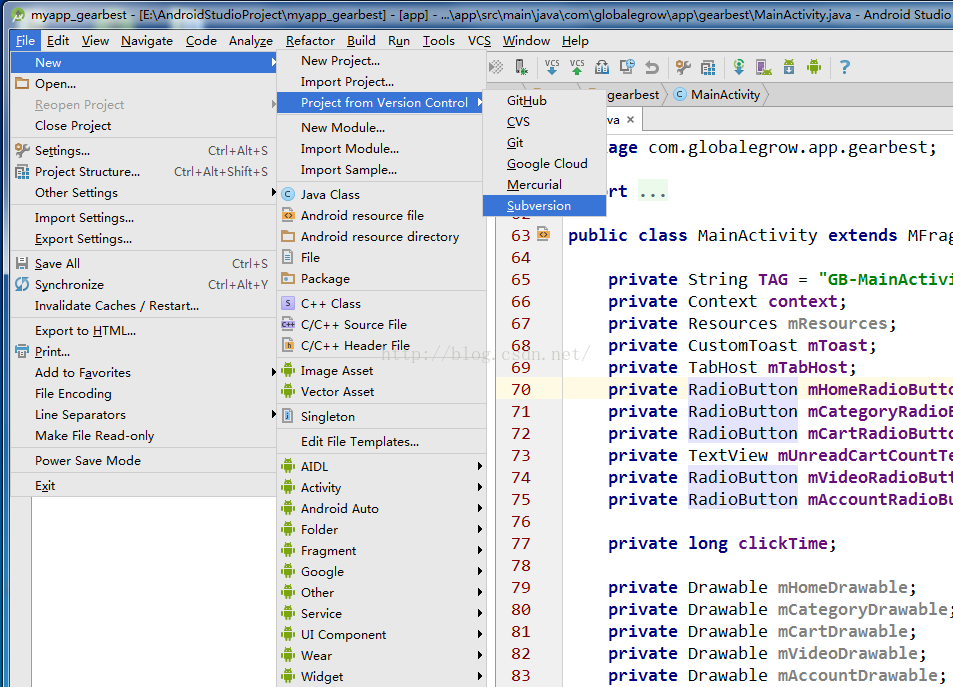The height and width of the screenshot is (687, 953).
Task: Close the MainActivity.java editor tab
Action: pyautogui.click(x=630, y=120)
